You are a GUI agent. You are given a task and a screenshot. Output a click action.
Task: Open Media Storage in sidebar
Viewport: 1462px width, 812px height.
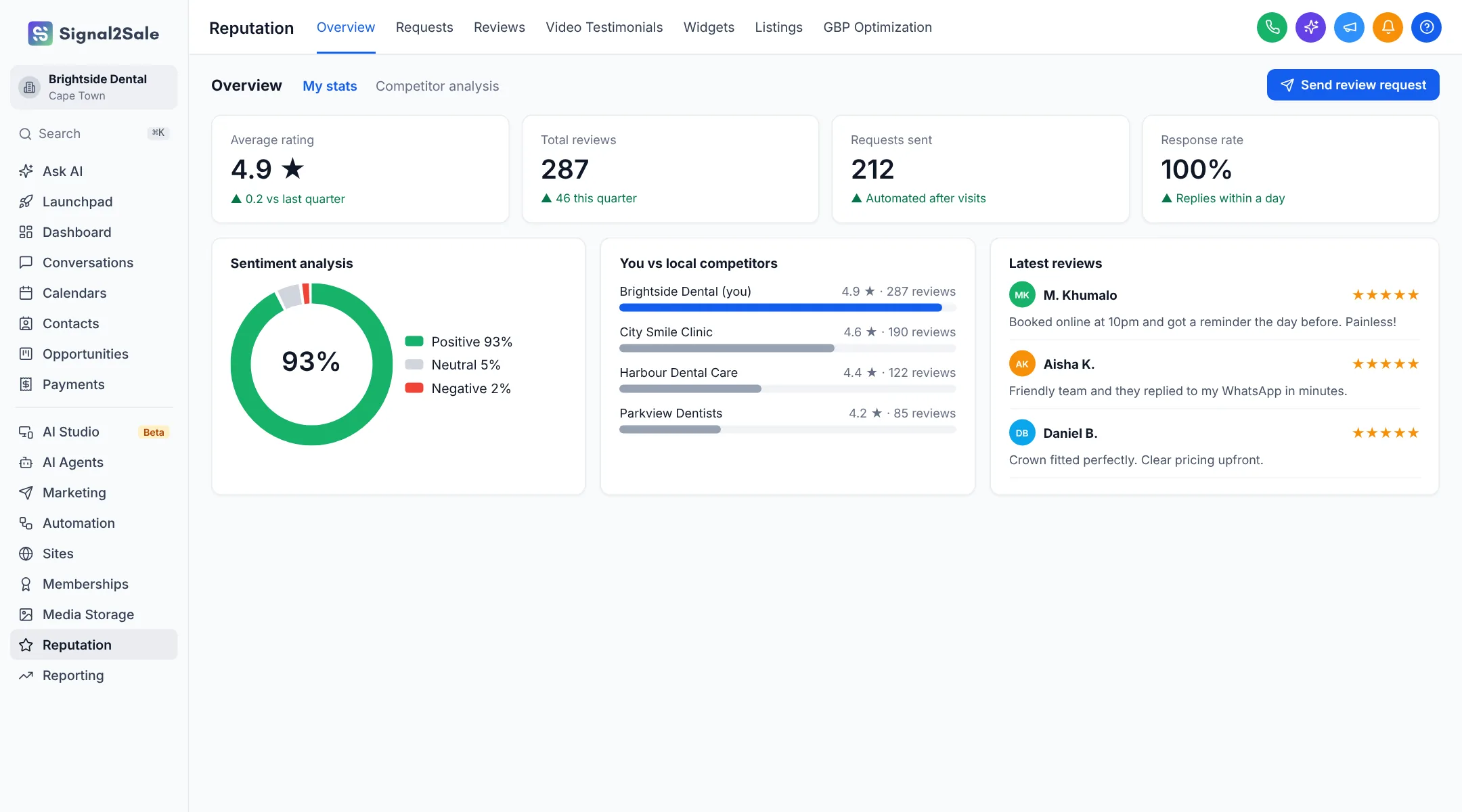point(93,614)
